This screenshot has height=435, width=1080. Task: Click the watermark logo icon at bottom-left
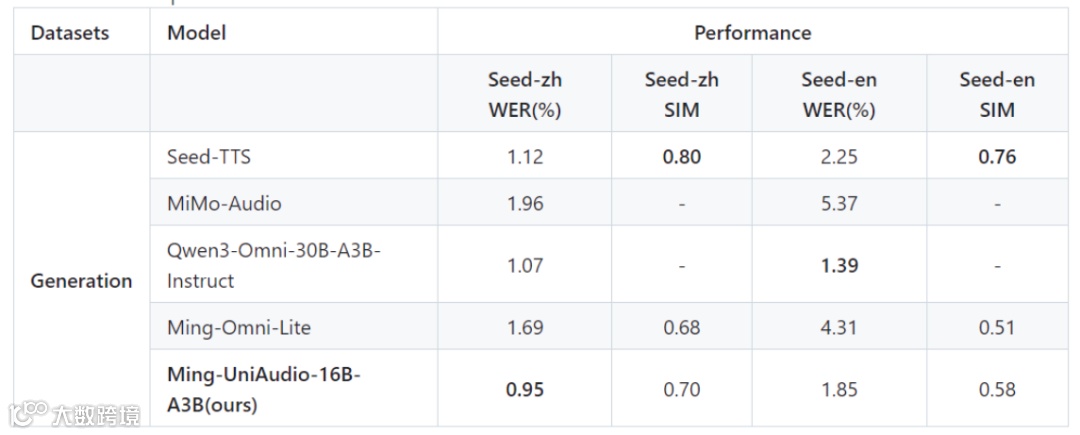(x=28, y=414)
